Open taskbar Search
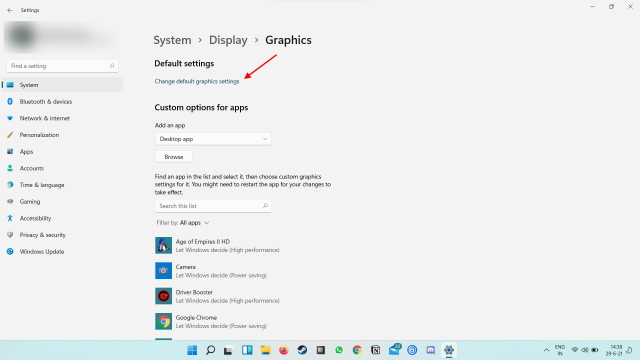Image resolution: width=640 pixels, height=360 pixels. pyautogui.click(x=210, y=350)
